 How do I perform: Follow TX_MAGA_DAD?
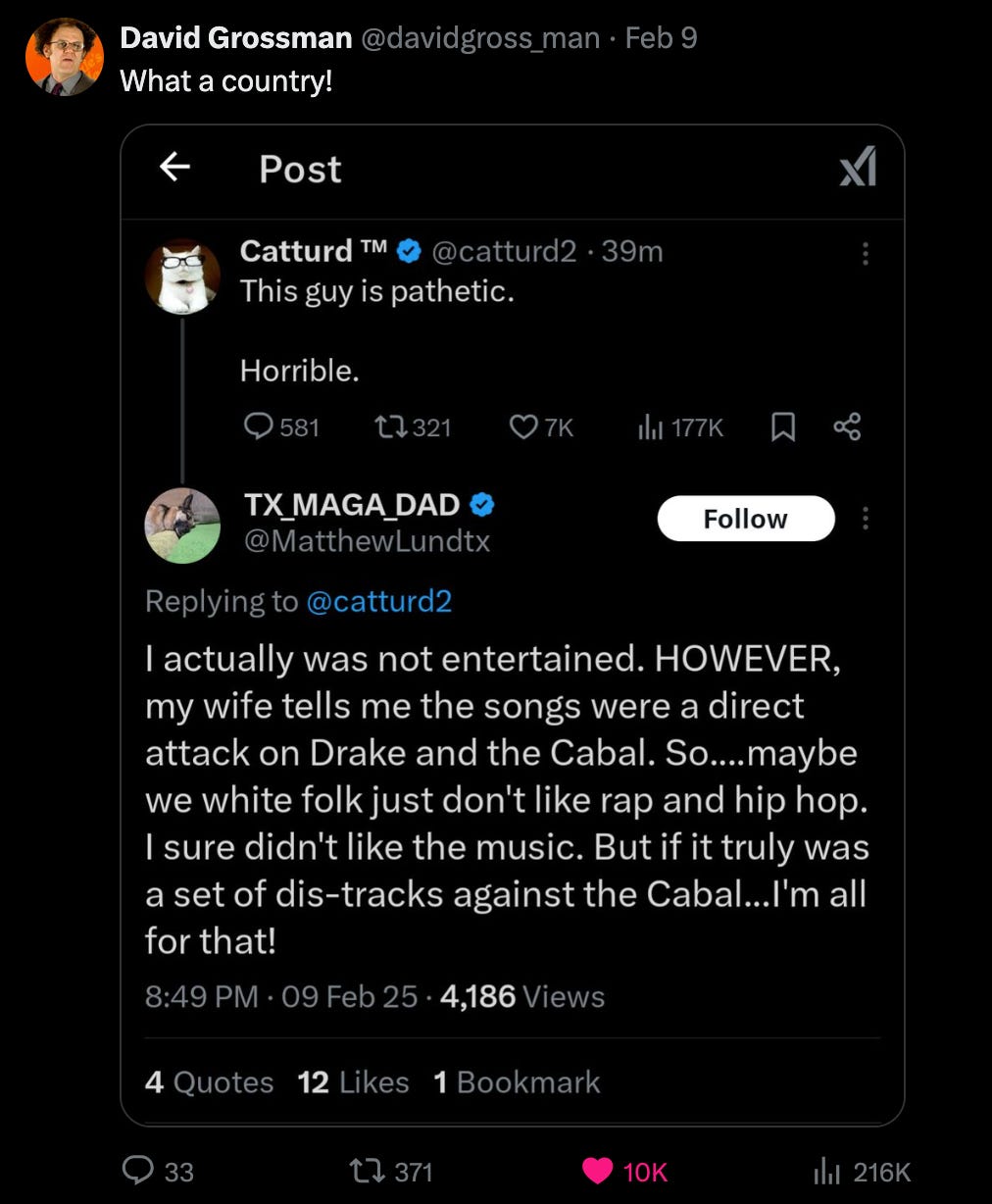(x=745, y=518)
